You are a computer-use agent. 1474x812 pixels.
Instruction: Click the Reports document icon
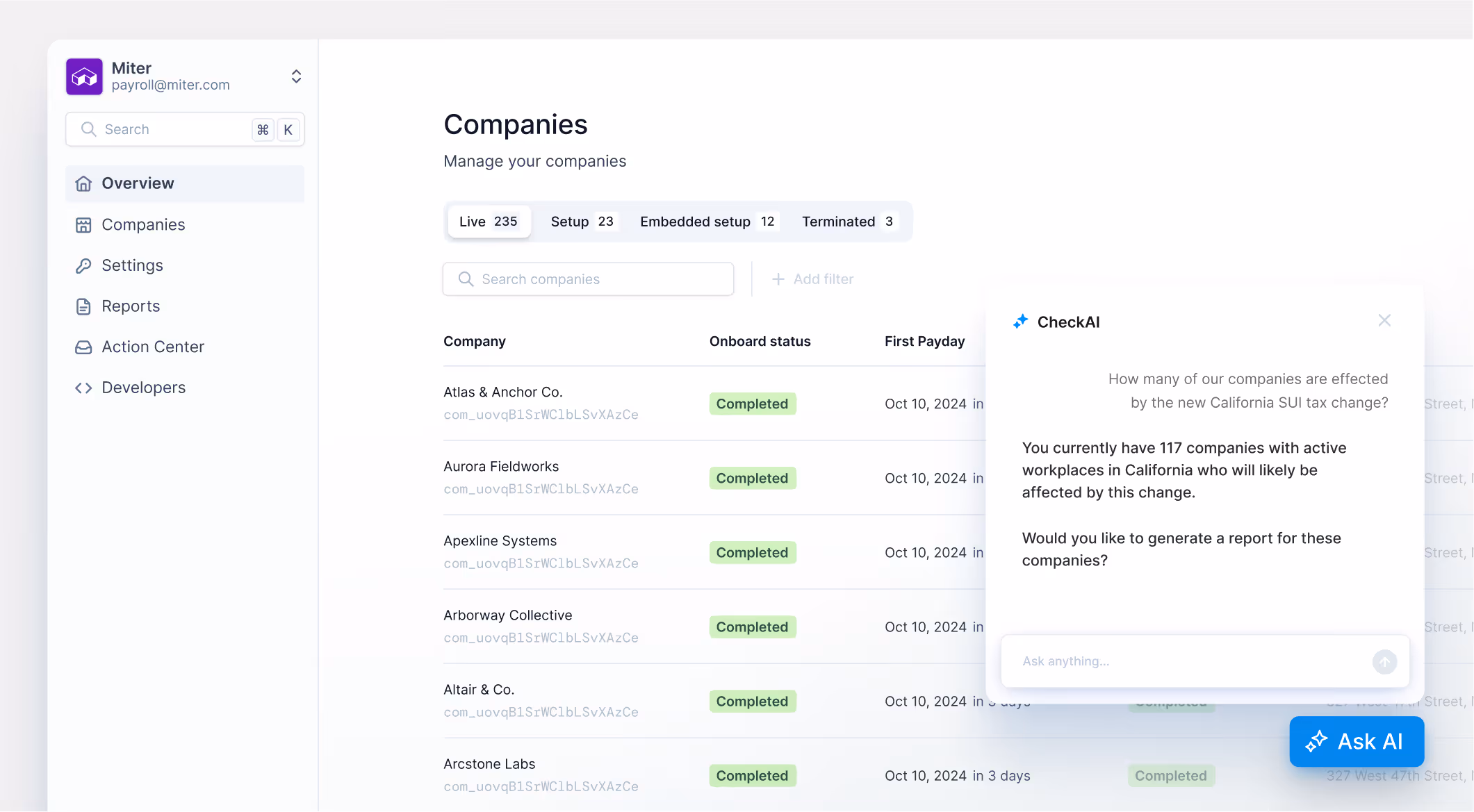click(x=83, y=306)
